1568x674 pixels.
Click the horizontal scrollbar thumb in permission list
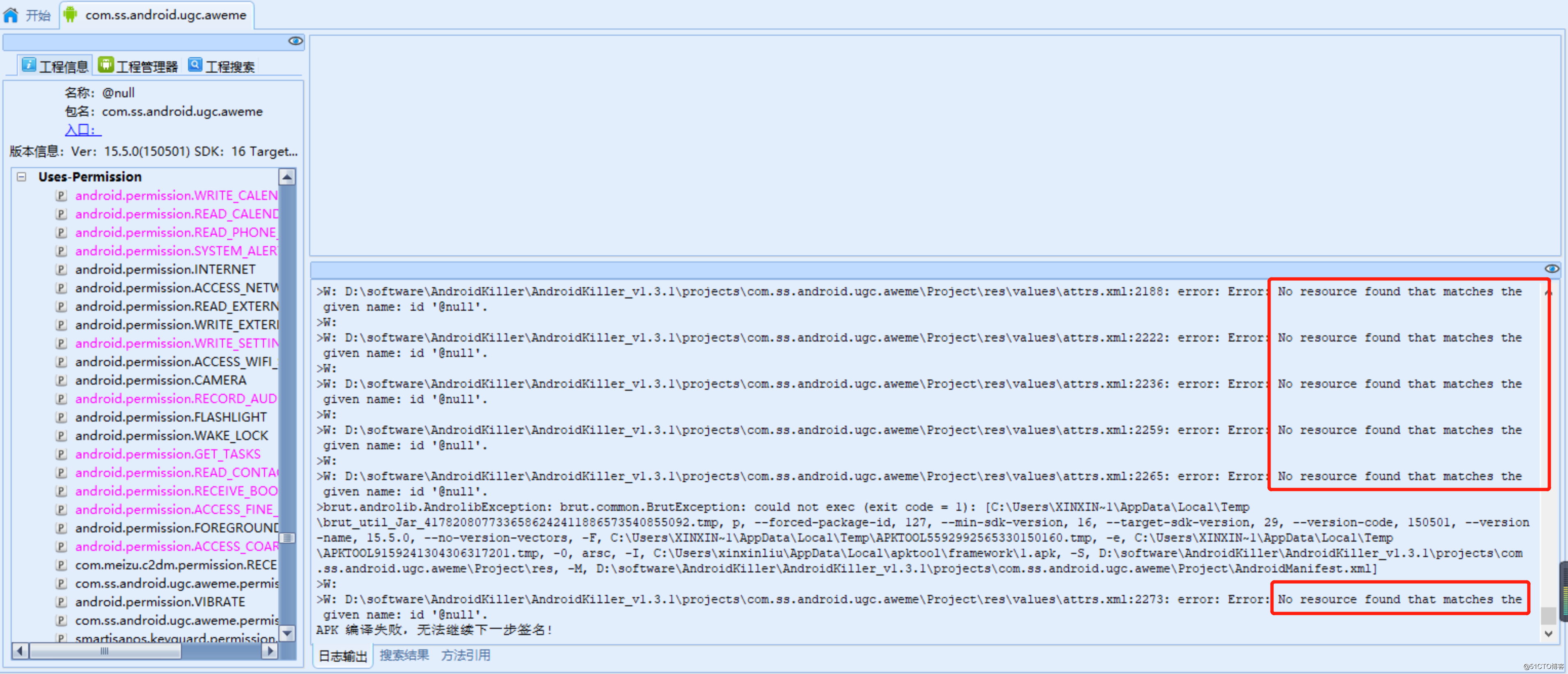[105, 651]
